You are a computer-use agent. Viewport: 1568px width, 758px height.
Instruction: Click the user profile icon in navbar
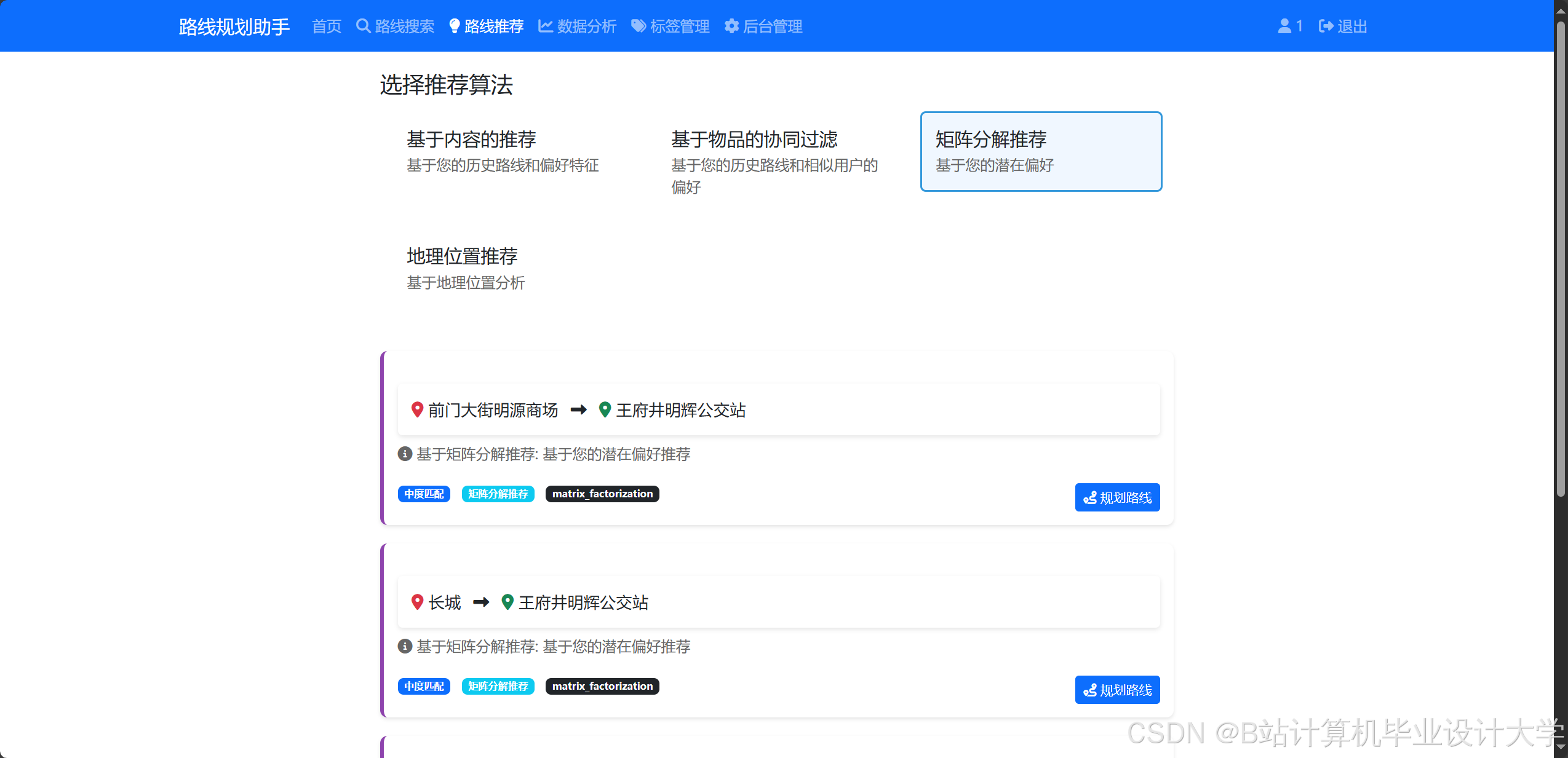(1284, 26)
